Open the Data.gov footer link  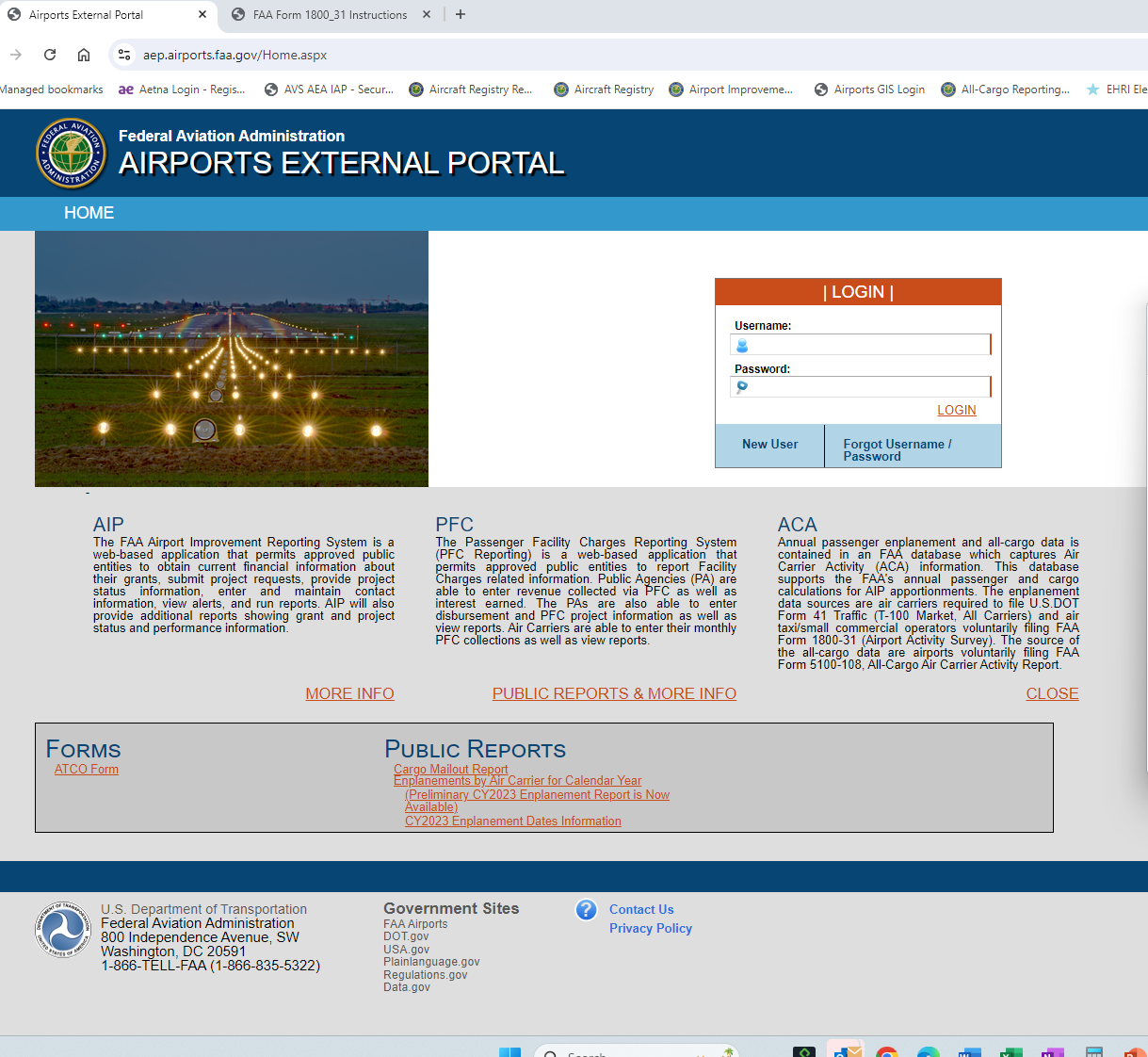(407, 987)
